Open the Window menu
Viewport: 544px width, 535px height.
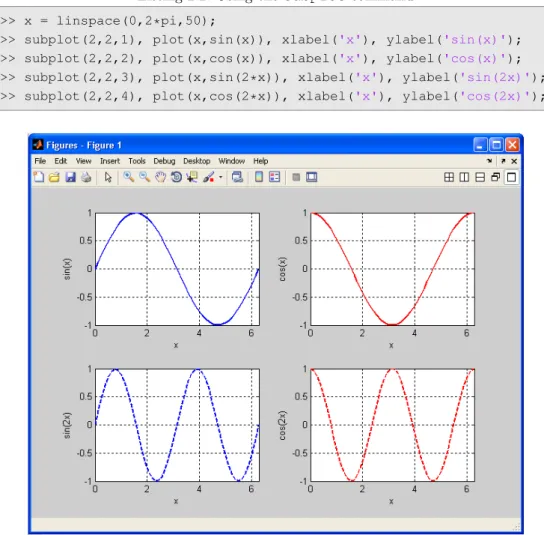(x=231, y=161)
